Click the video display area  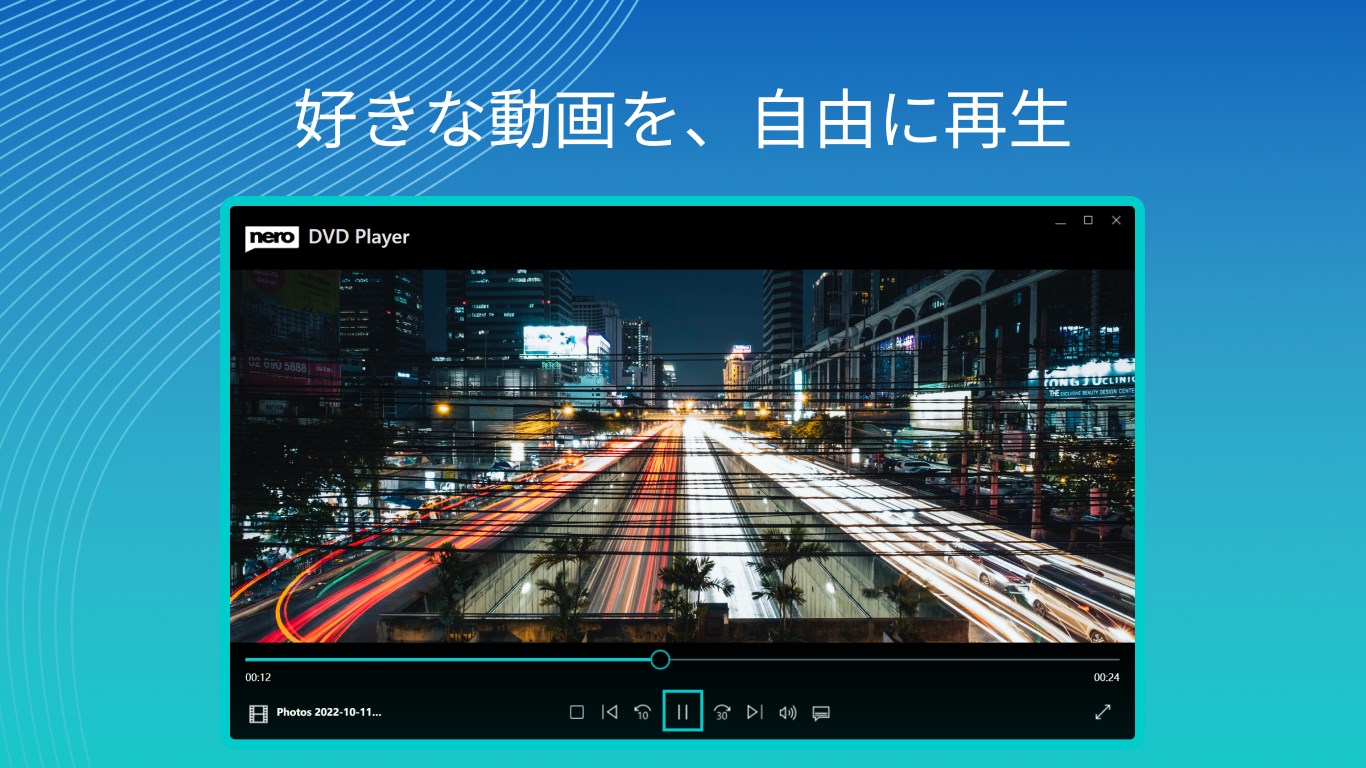pyautogui.click(x=683, y=450)
